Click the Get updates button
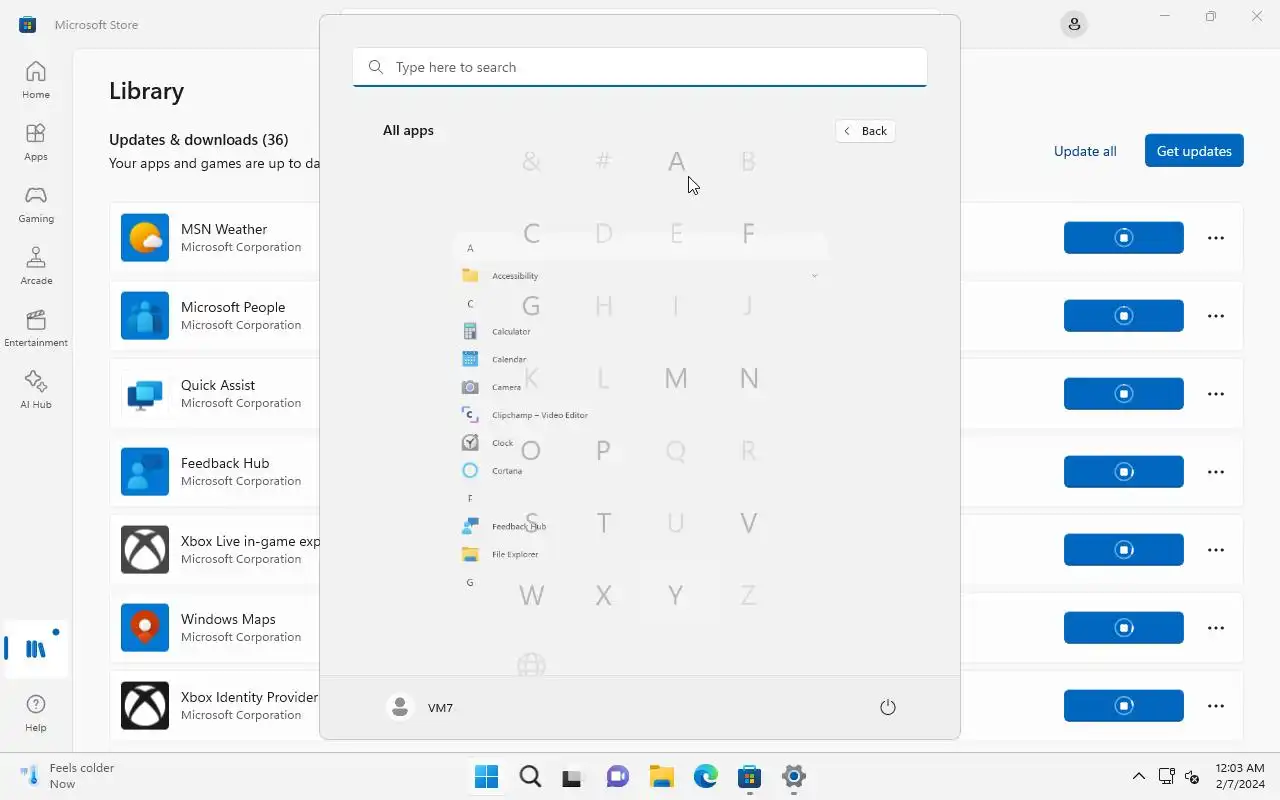 click(1194, 151)
